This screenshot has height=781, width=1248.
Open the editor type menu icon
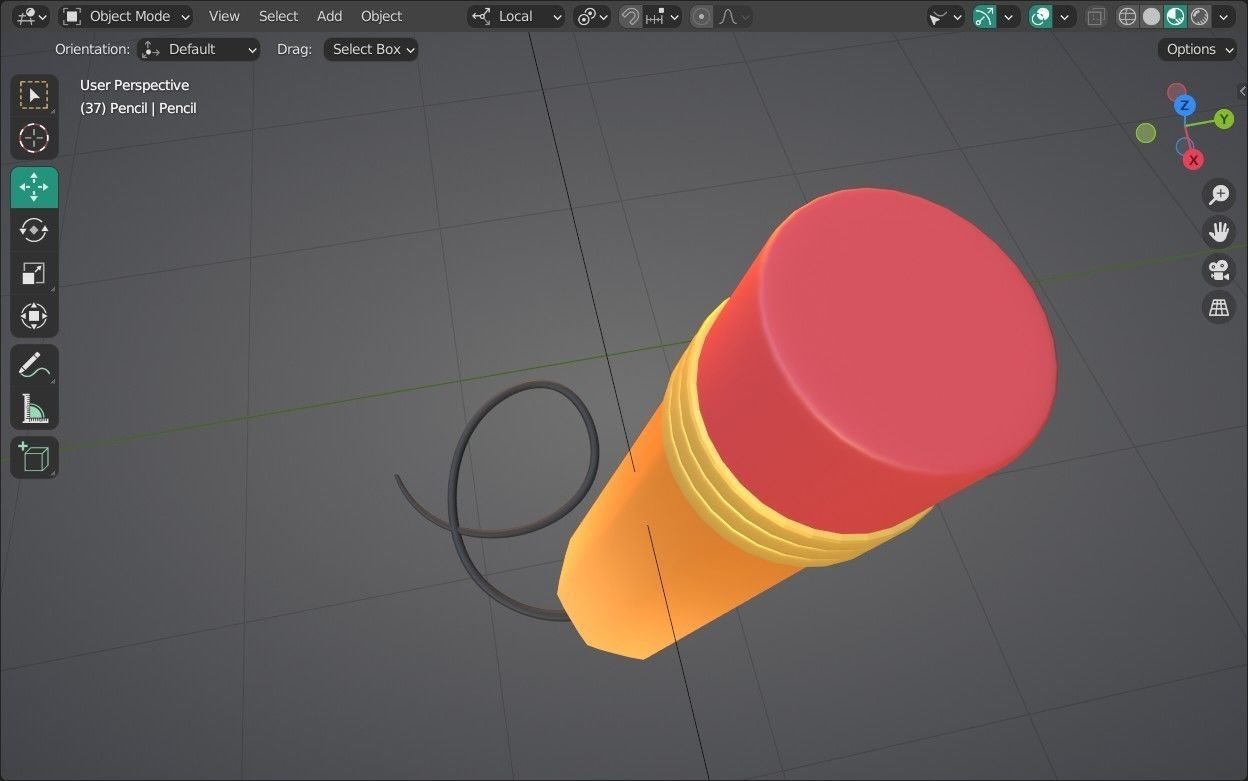point(31,16)
